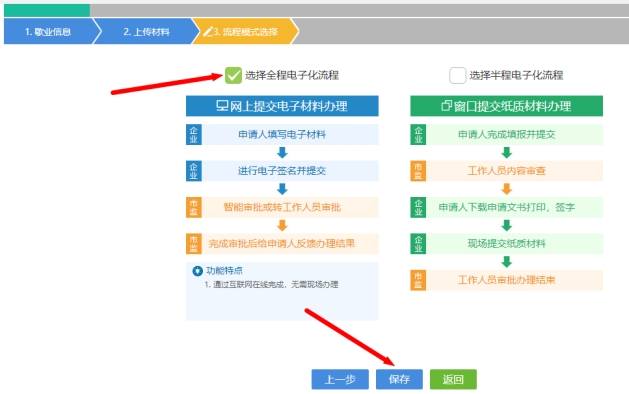The image size is (629, 394).
Task: Click the text 申请人填写电子材料
Action: pyautogui.click(x=282, y=134)
